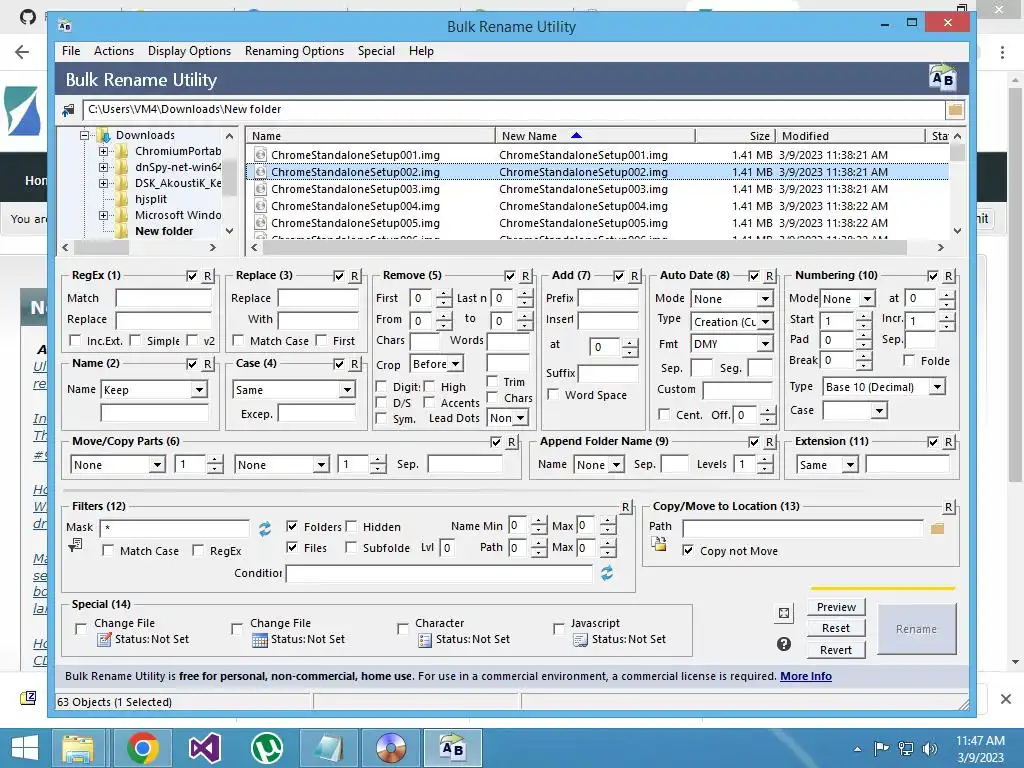The width and height of the screenshot is (1024, 768).
Task: Click Javascript Renaming status icon
Action: 580,639
